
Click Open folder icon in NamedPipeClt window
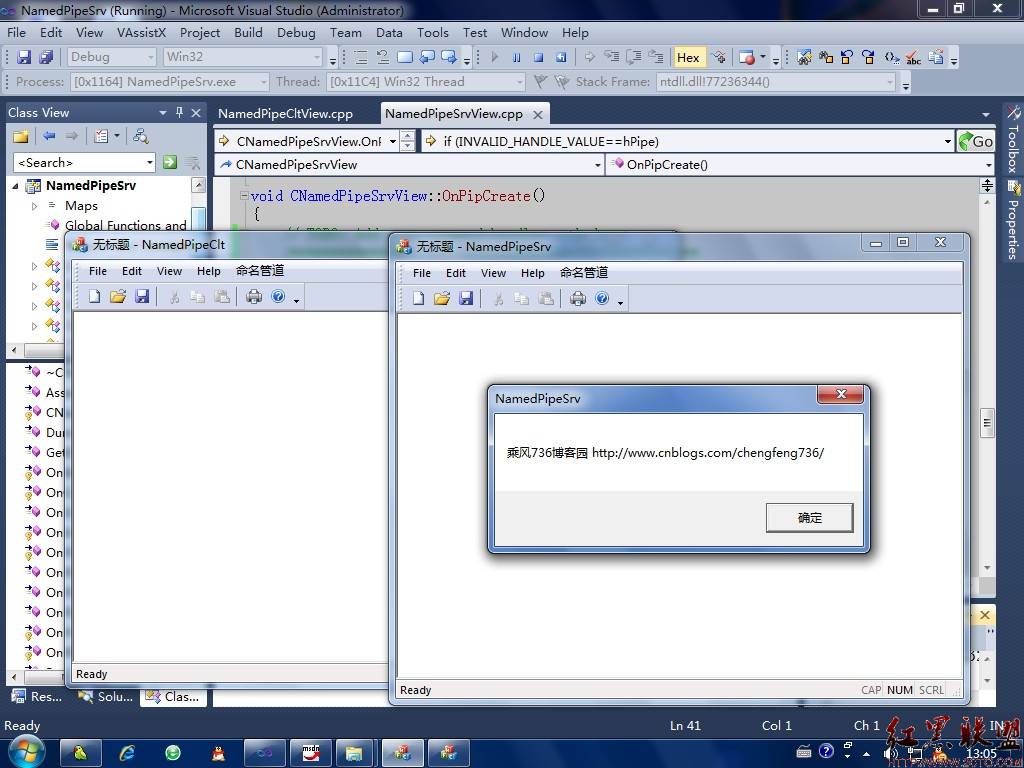coord(118,296)
